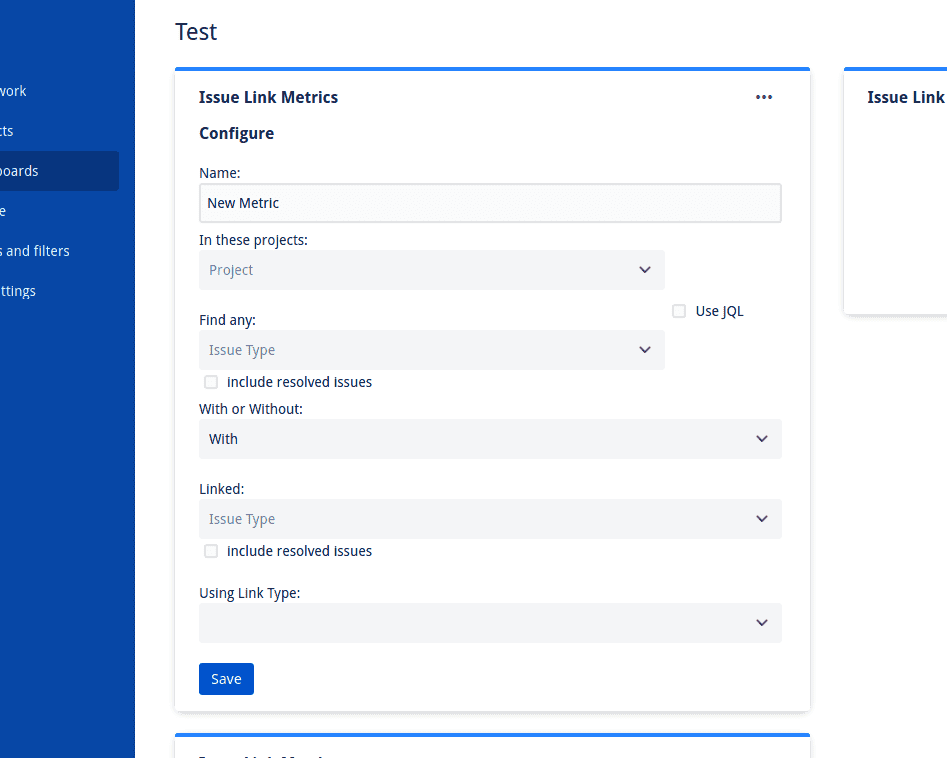
Task: Expand the Using Link Type dropdown
Action: (x=490, y=623)
